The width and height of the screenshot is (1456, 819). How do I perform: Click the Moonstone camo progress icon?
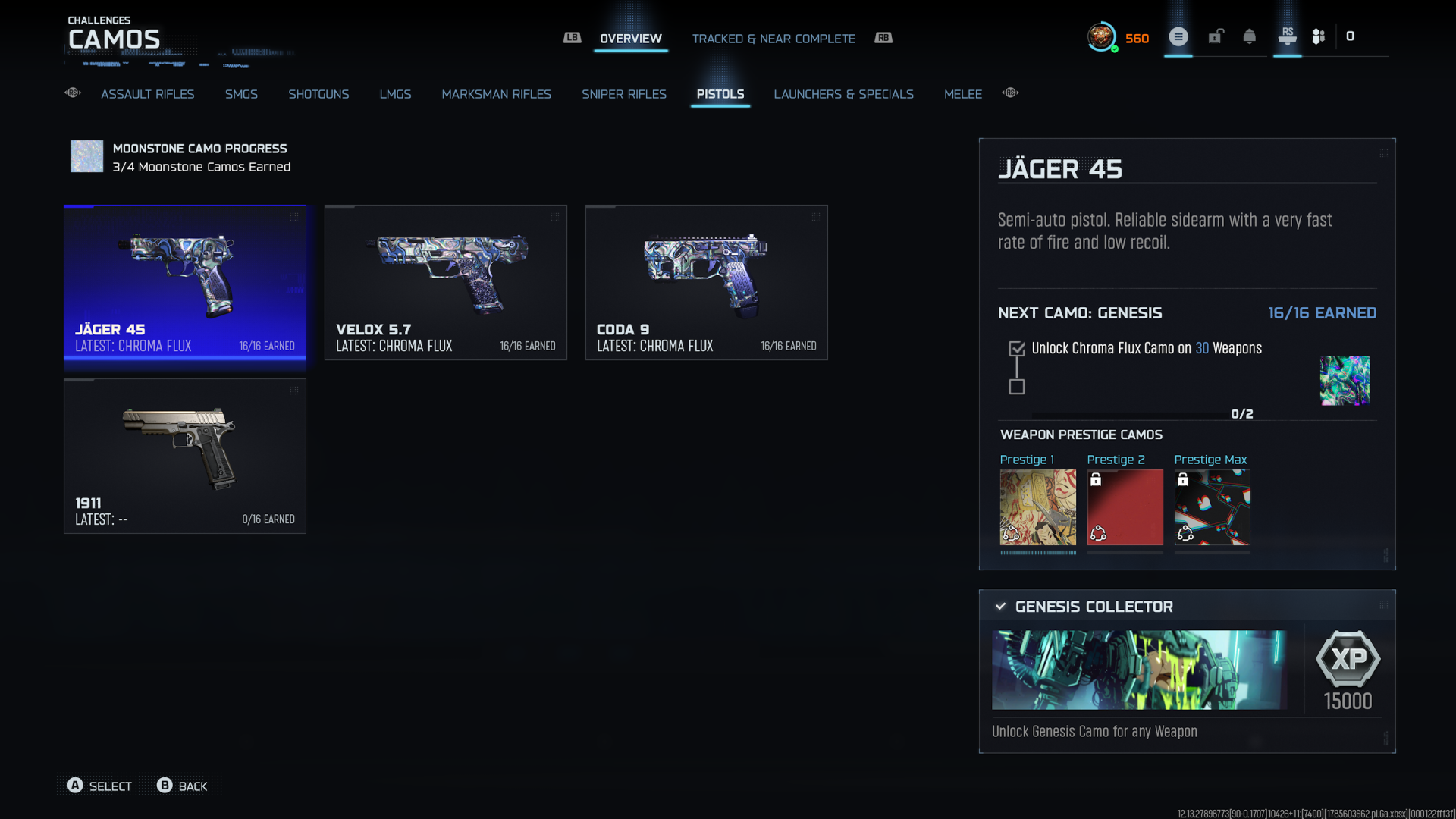[87, 156]
